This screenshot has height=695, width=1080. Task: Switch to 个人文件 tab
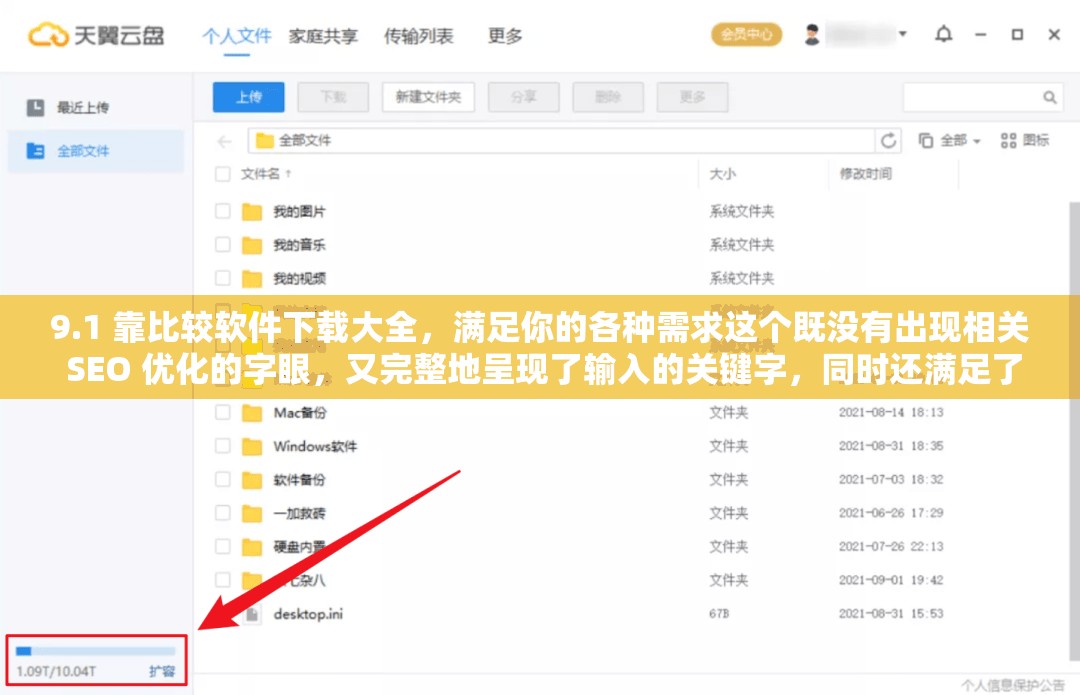[237, 36]
